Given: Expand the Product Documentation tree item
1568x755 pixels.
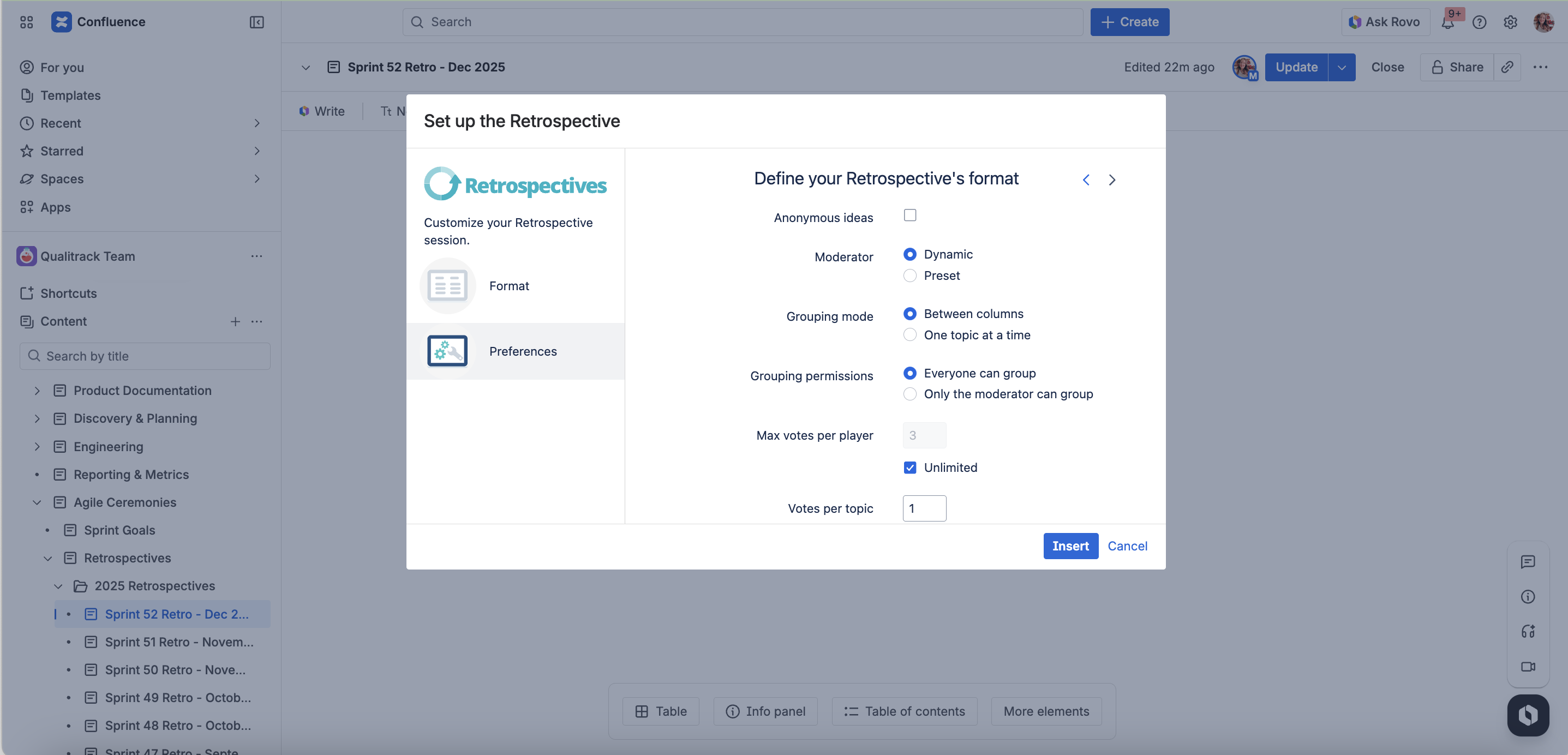Looking at the screenshot, I should (37, 390).
